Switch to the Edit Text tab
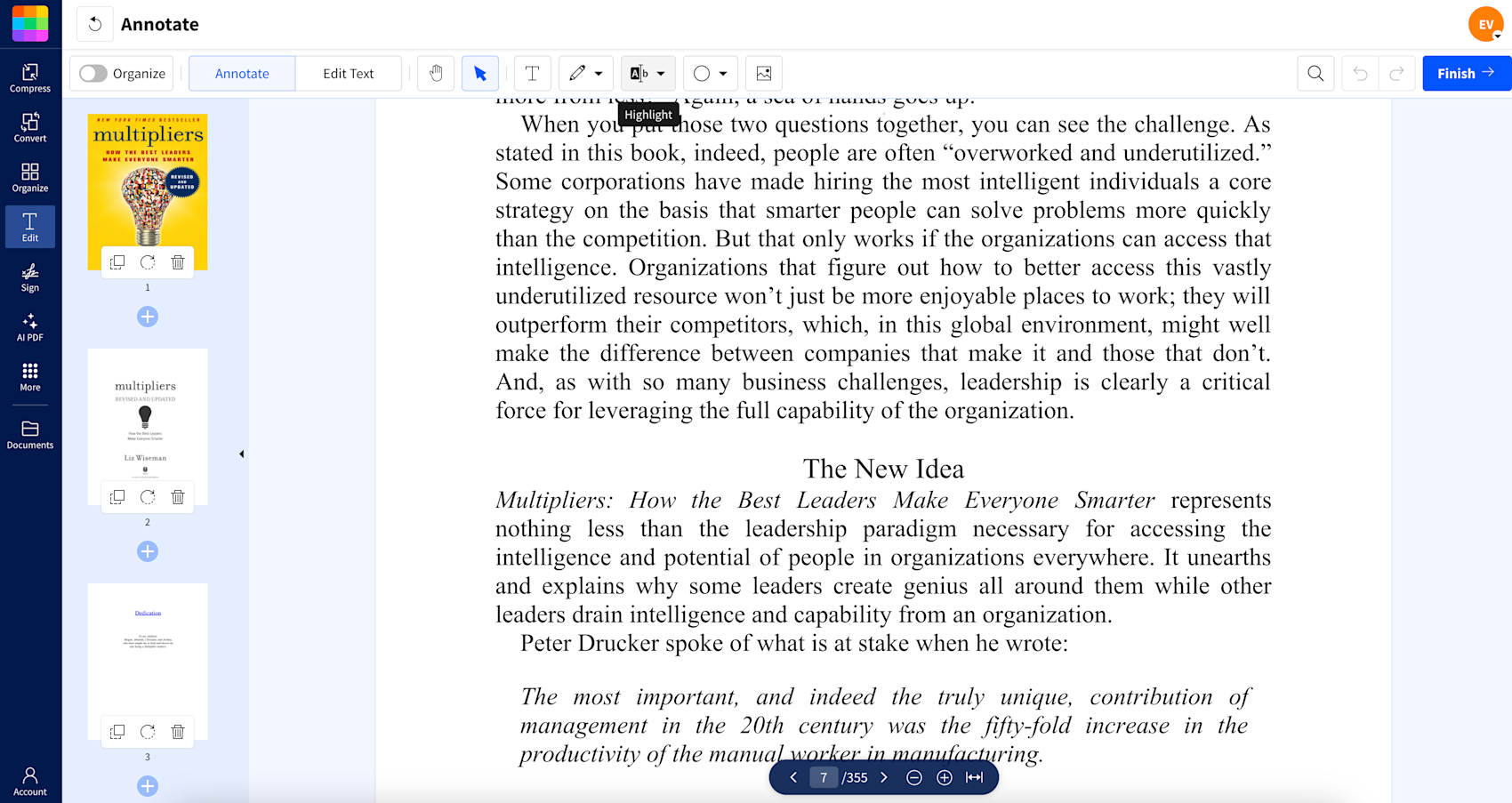 349,73
